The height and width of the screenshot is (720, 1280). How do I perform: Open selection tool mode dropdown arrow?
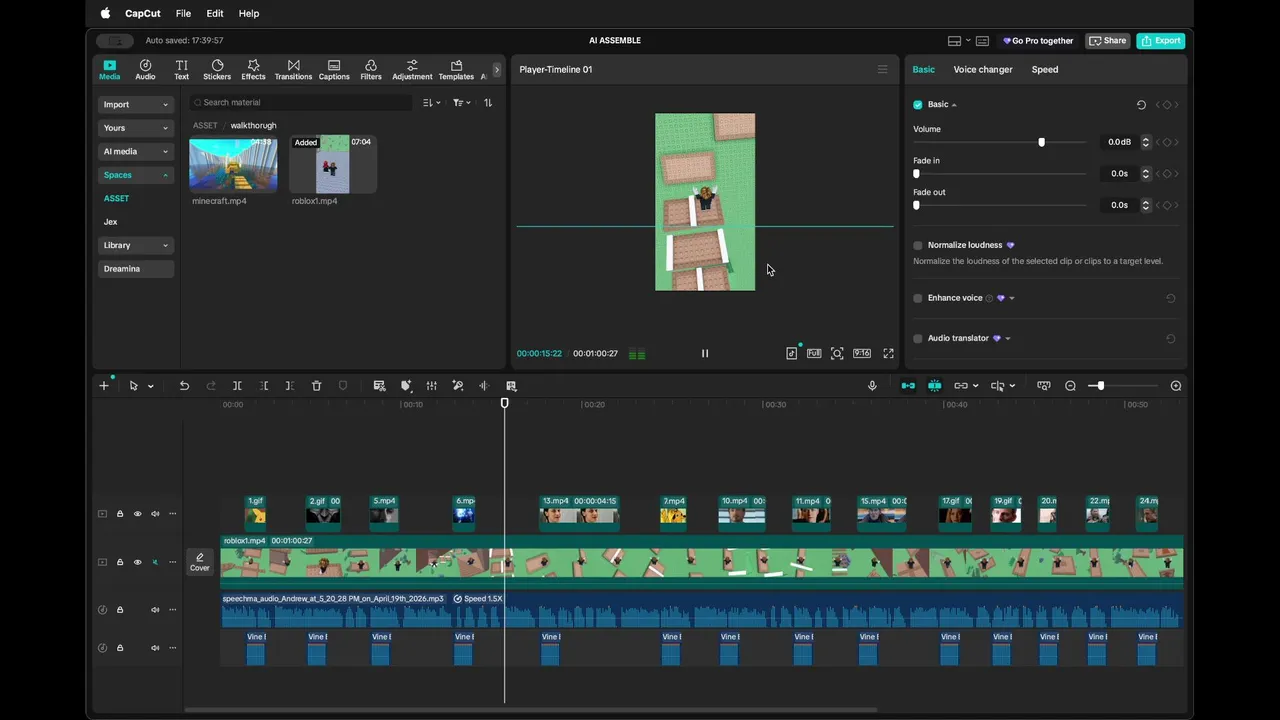(151, 386)
